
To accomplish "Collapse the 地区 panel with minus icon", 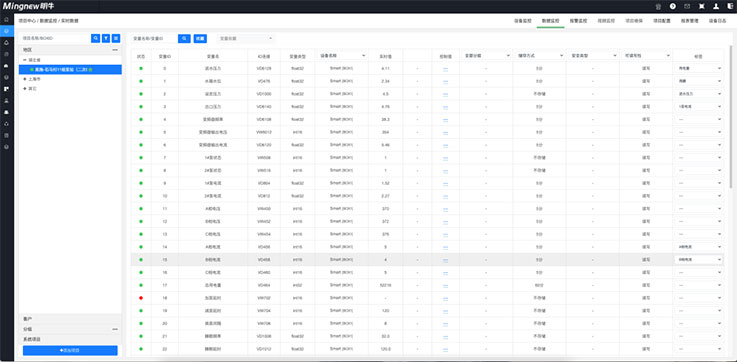I will click(115, 49).
